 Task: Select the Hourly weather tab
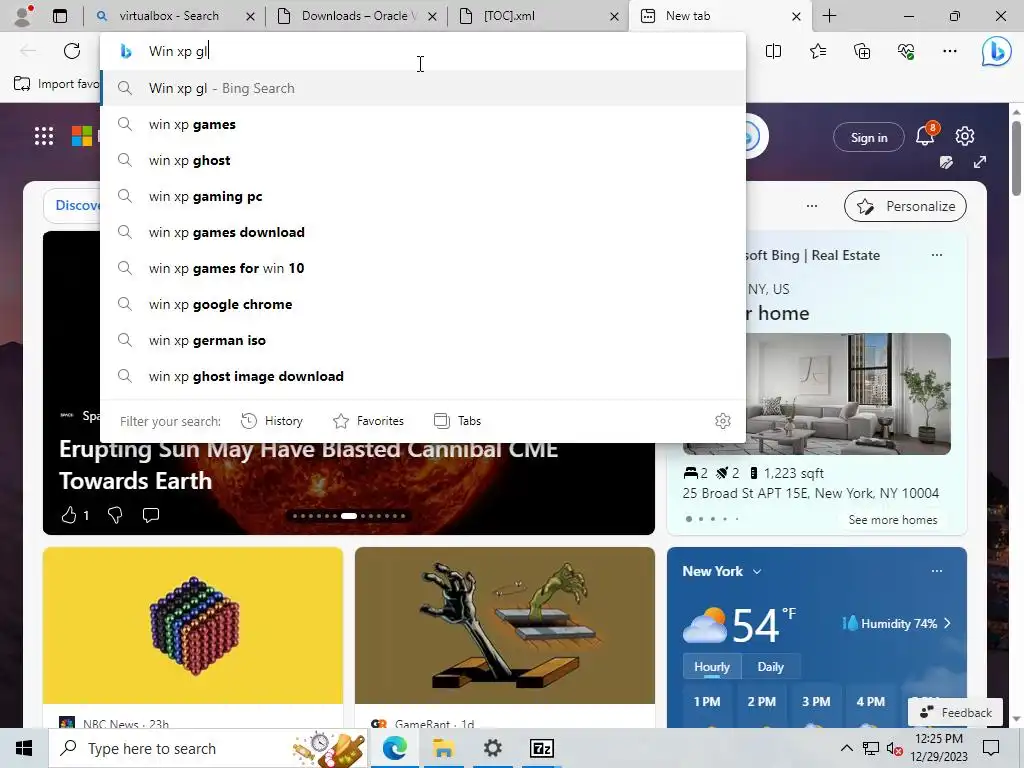tap(712, 666)
